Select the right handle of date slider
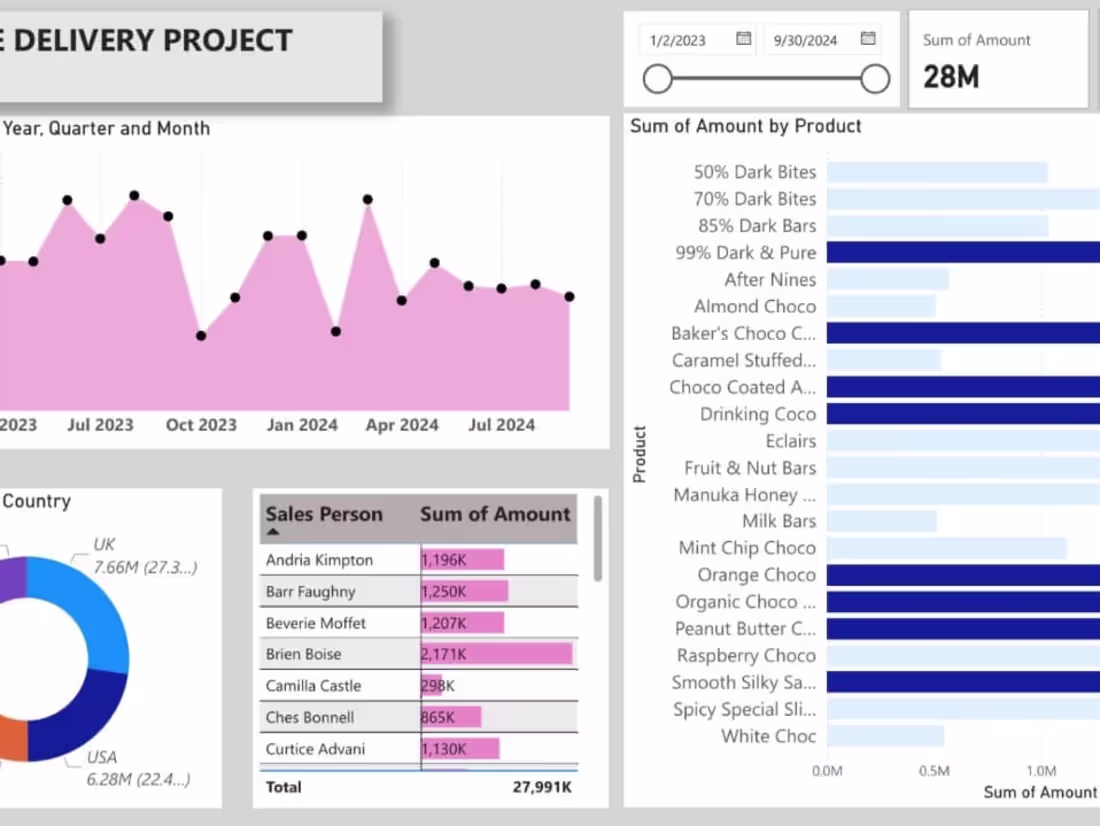The image size is (1100, 826). tap(875, 79)
